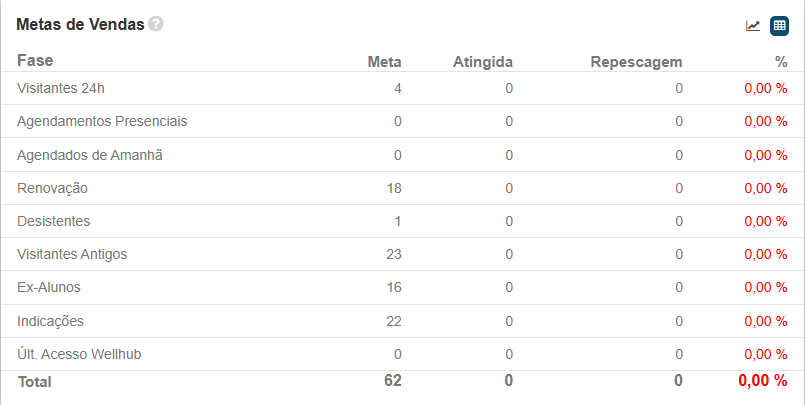The image size is (805, 405).
Task: Click the Desistentes phase label
Action: pyautogui.click(x=54, y=221)
